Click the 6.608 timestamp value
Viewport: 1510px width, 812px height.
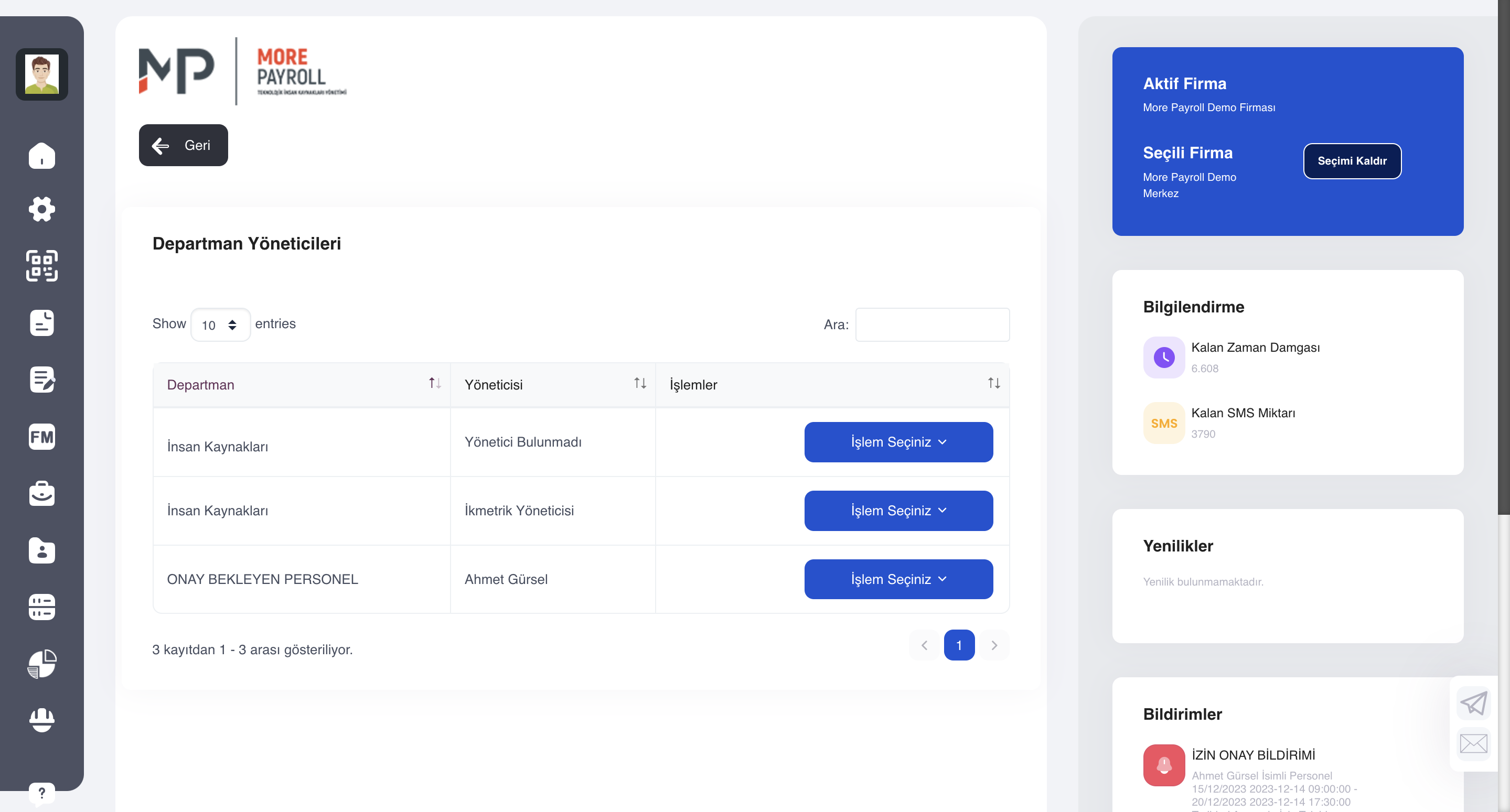click(x=1205, y=369)
